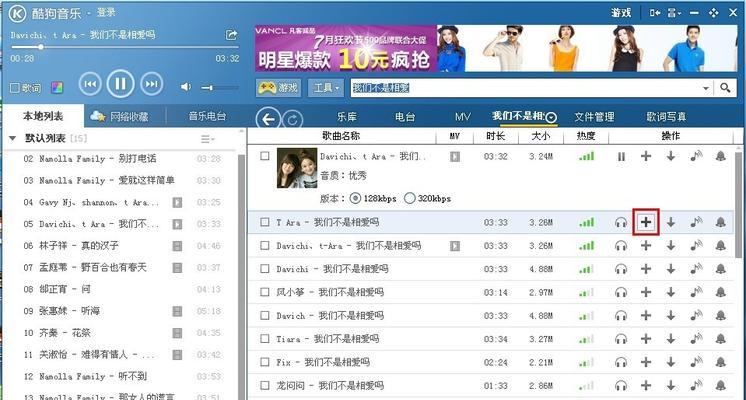
Task: Toggle the 歌词 lyrics checkbox
Action: coord(15,88)
